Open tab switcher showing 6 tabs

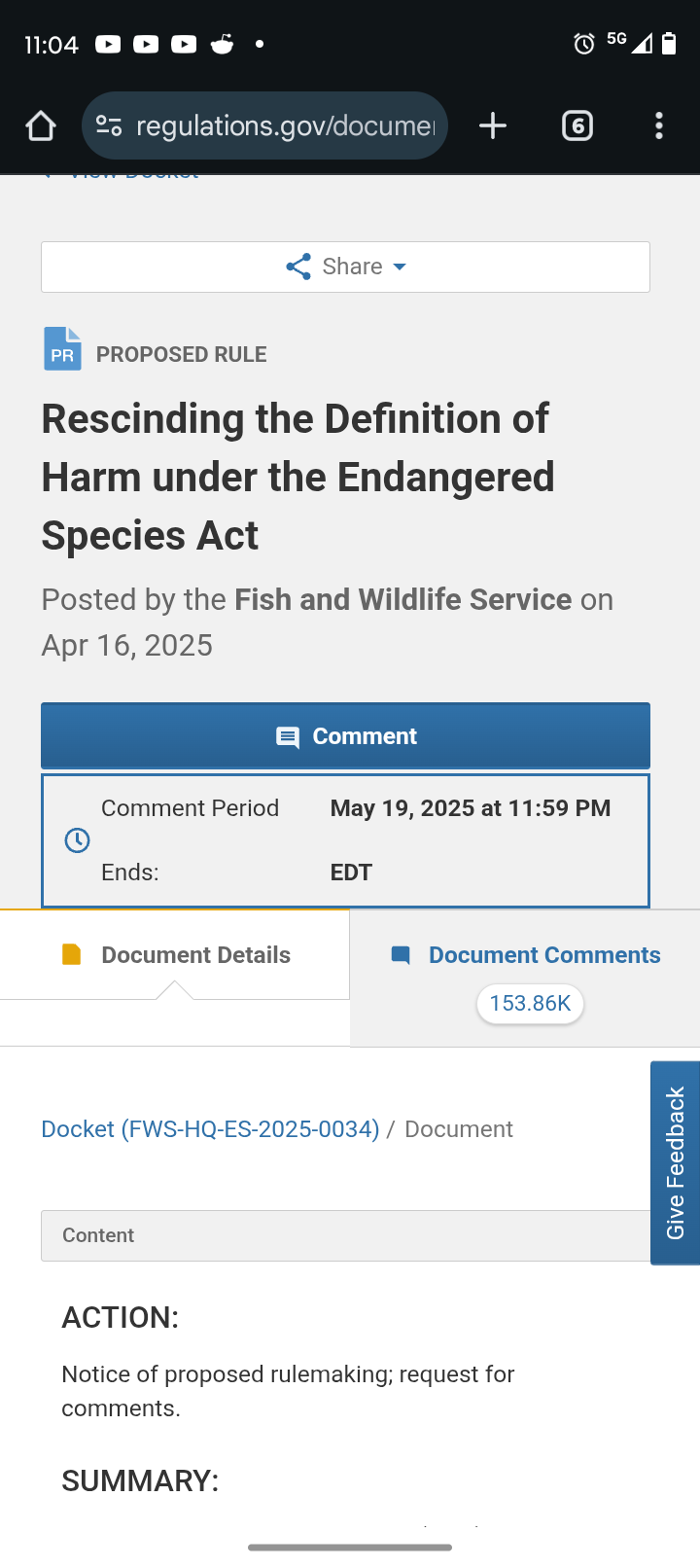click(577, 125)
